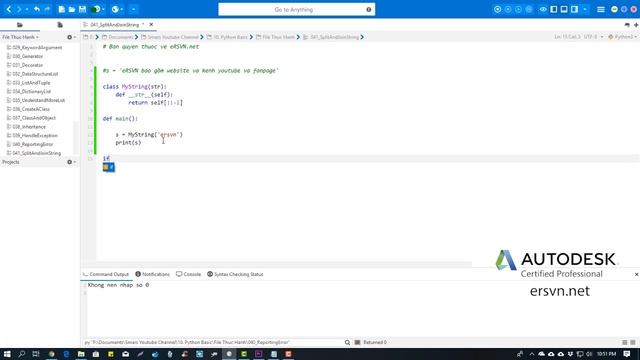Viewport: 640px width, 360px height.
Task: Open 040_ReportingError in the file list
Action: pyautogui.click(x=30, y=144)
